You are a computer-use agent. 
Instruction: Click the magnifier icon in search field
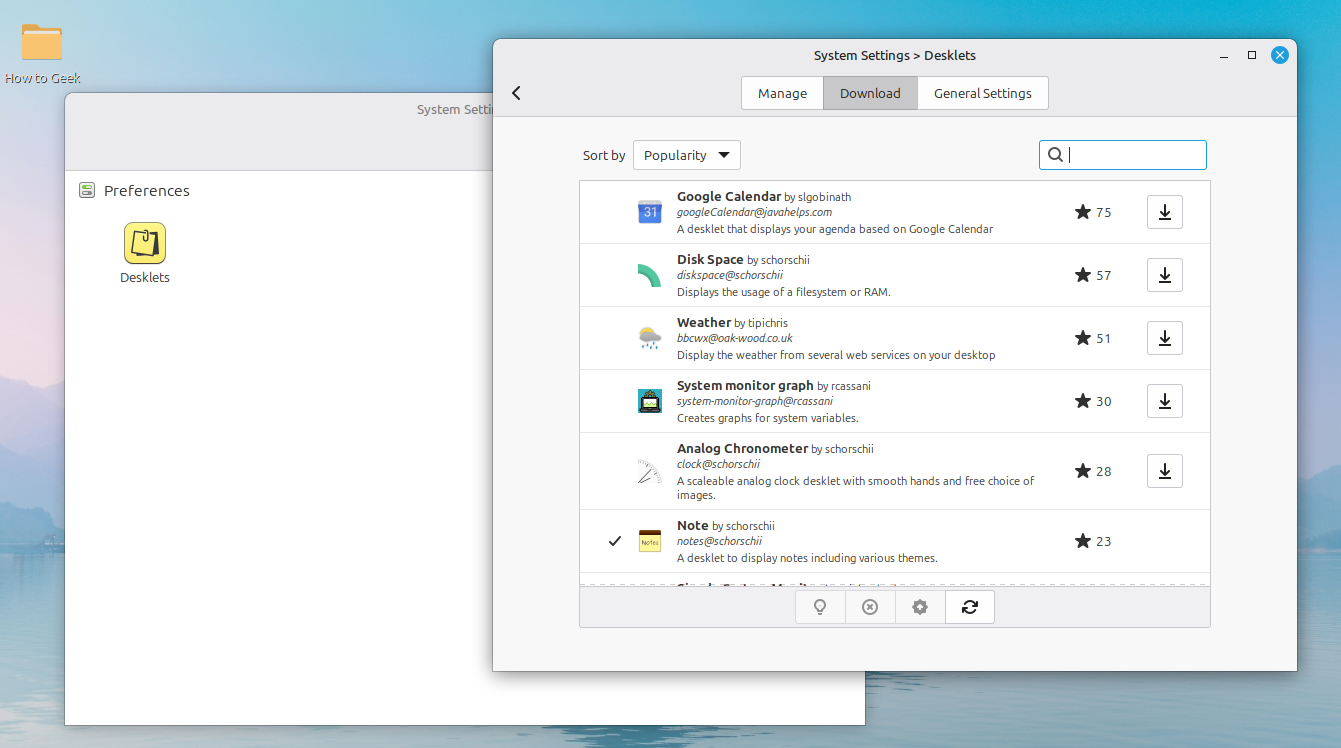[x=1055, y=155]
